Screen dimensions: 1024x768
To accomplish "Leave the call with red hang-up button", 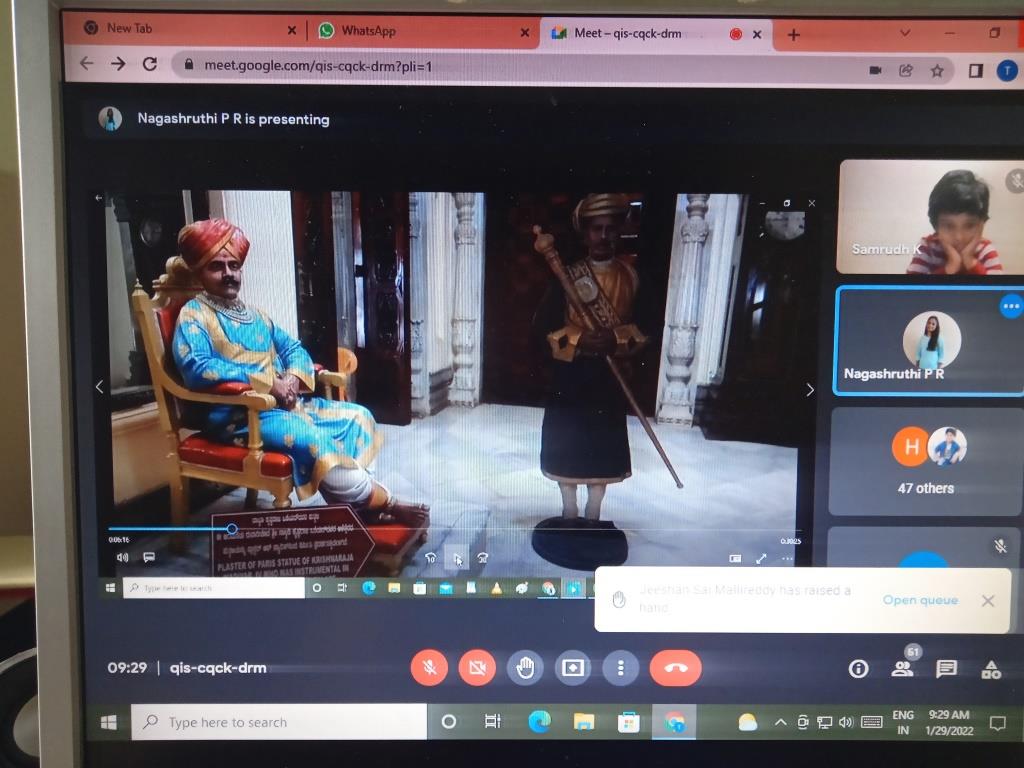I will click(675, 667).
